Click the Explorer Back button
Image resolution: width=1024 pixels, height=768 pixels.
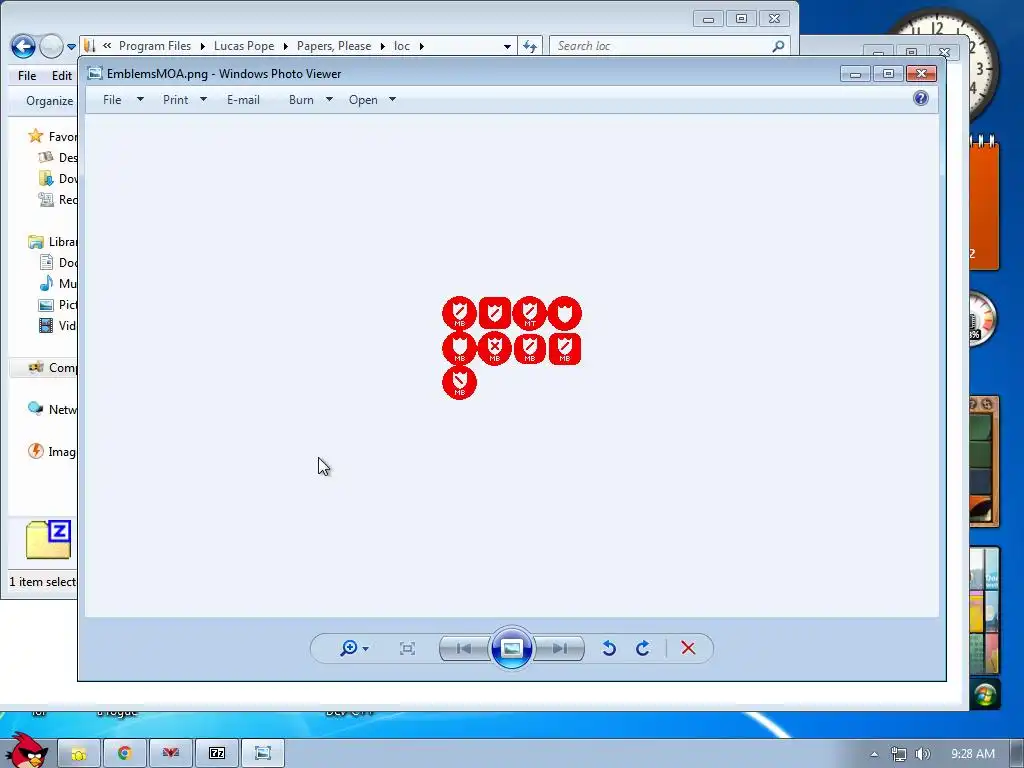click(23, 46)
